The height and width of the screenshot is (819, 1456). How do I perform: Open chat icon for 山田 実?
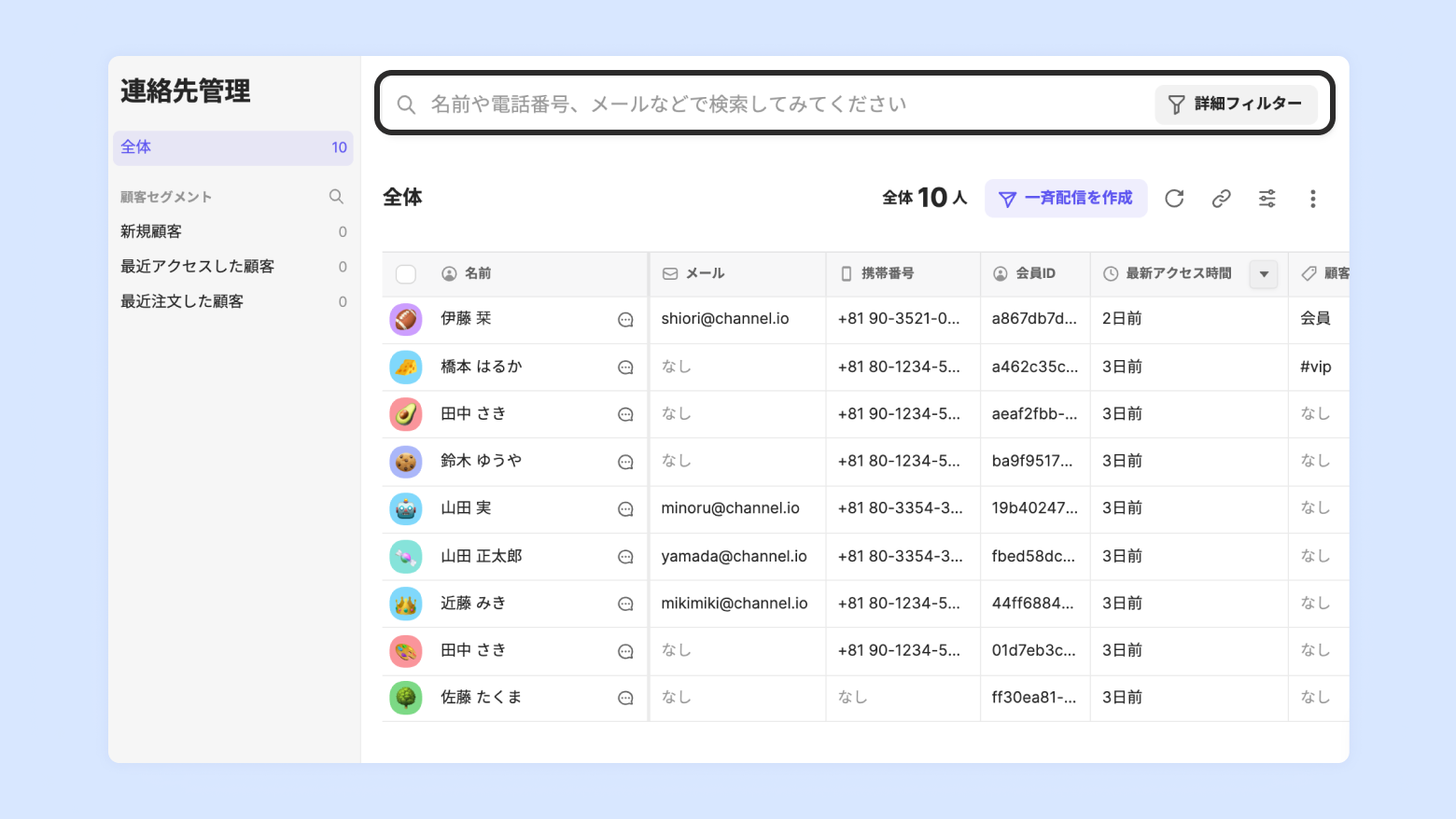(625, 509)
